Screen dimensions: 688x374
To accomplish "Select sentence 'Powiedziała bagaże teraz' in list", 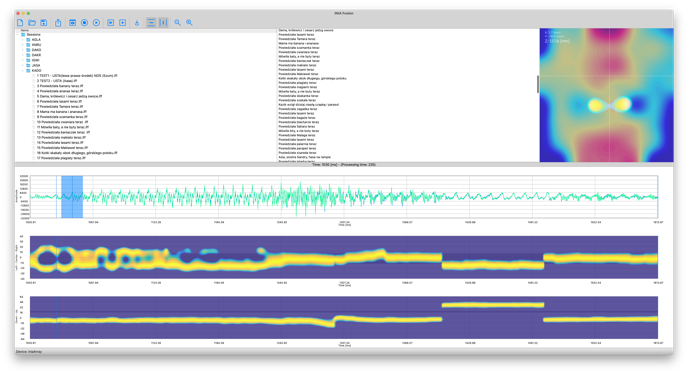I will click(297, 118).
